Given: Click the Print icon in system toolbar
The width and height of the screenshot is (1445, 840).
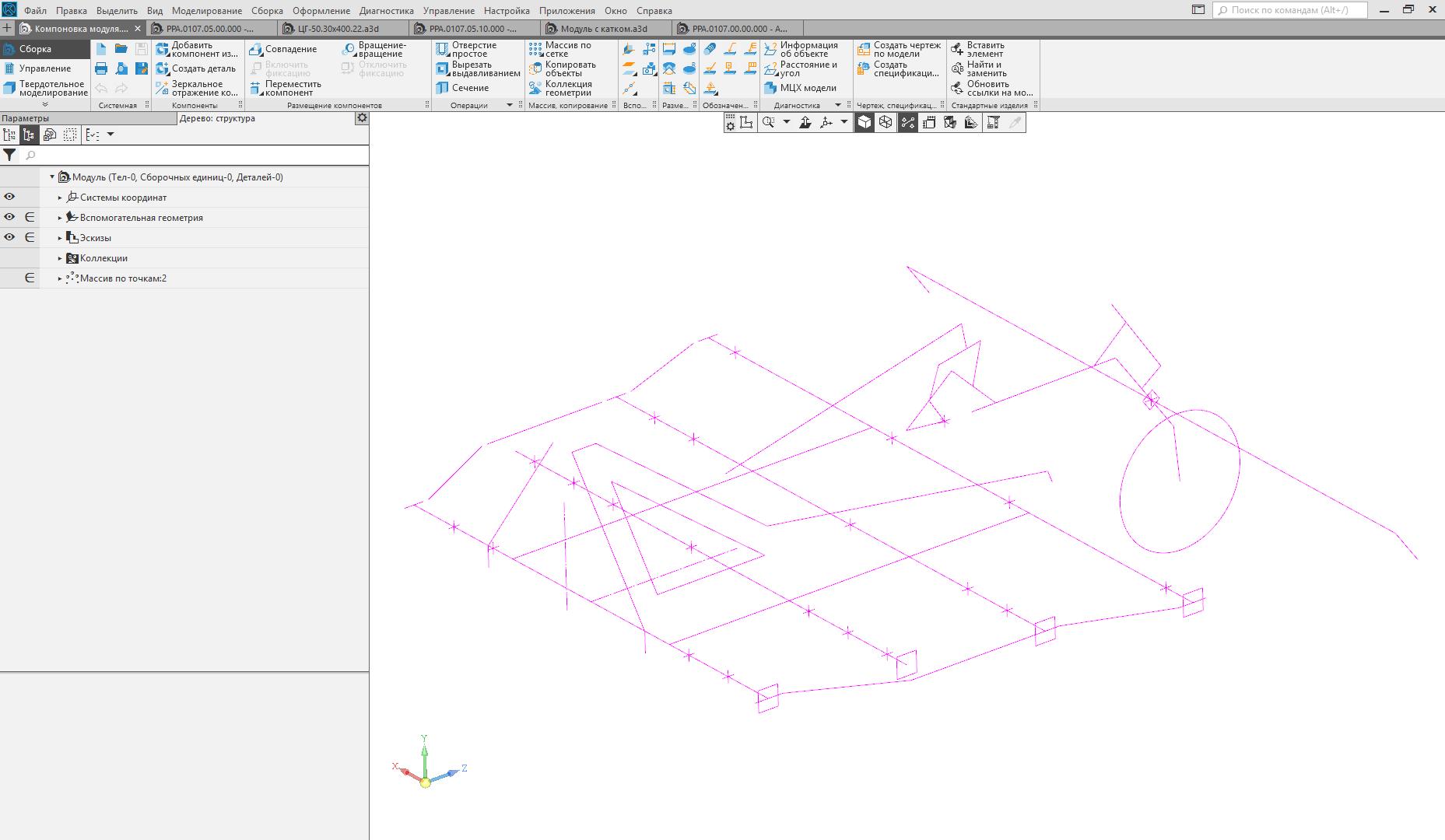Looking at the screenshot, I should pos(101,68).
